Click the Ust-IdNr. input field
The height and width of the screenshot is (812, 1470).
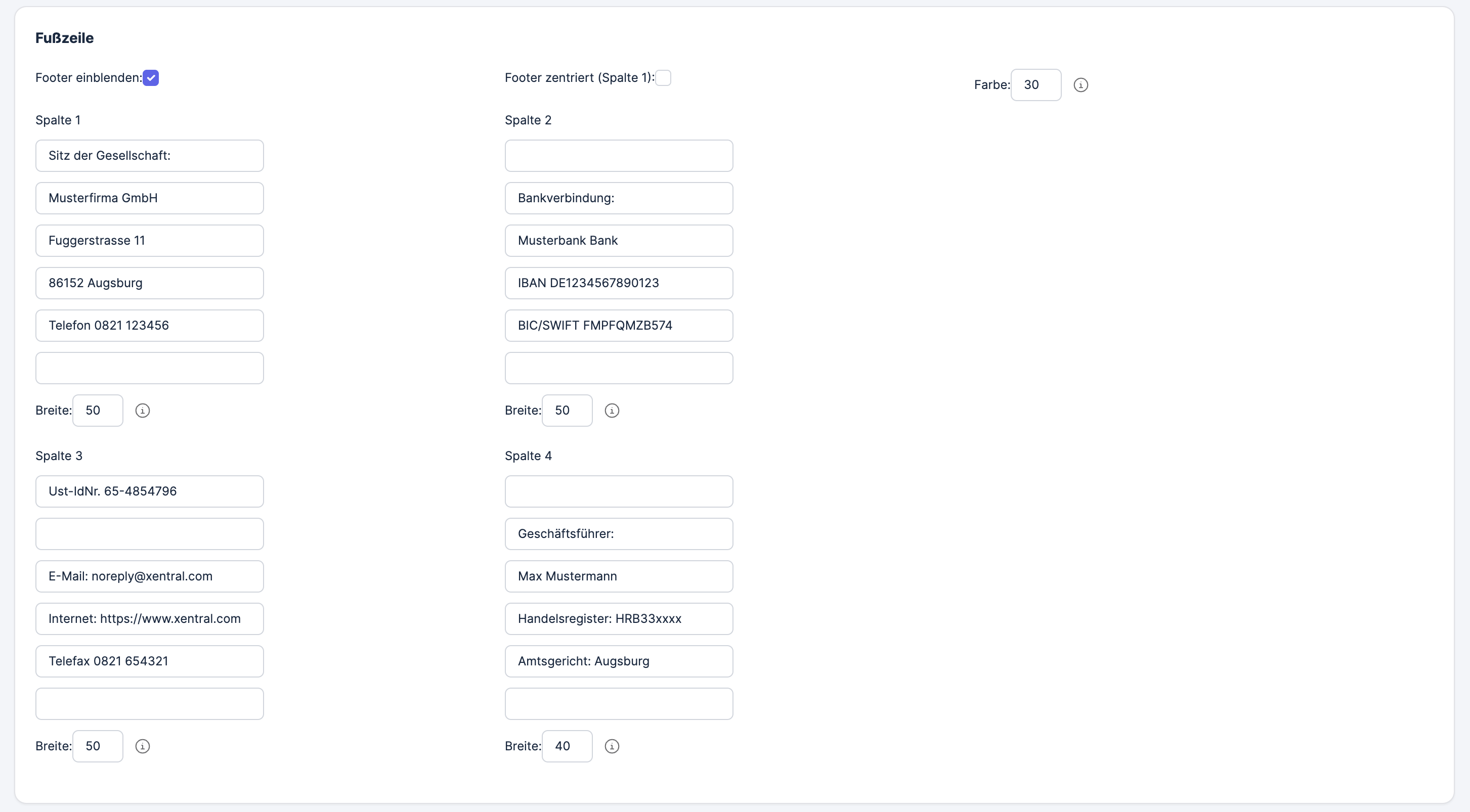pyautogui.click(x=150, y=491)
